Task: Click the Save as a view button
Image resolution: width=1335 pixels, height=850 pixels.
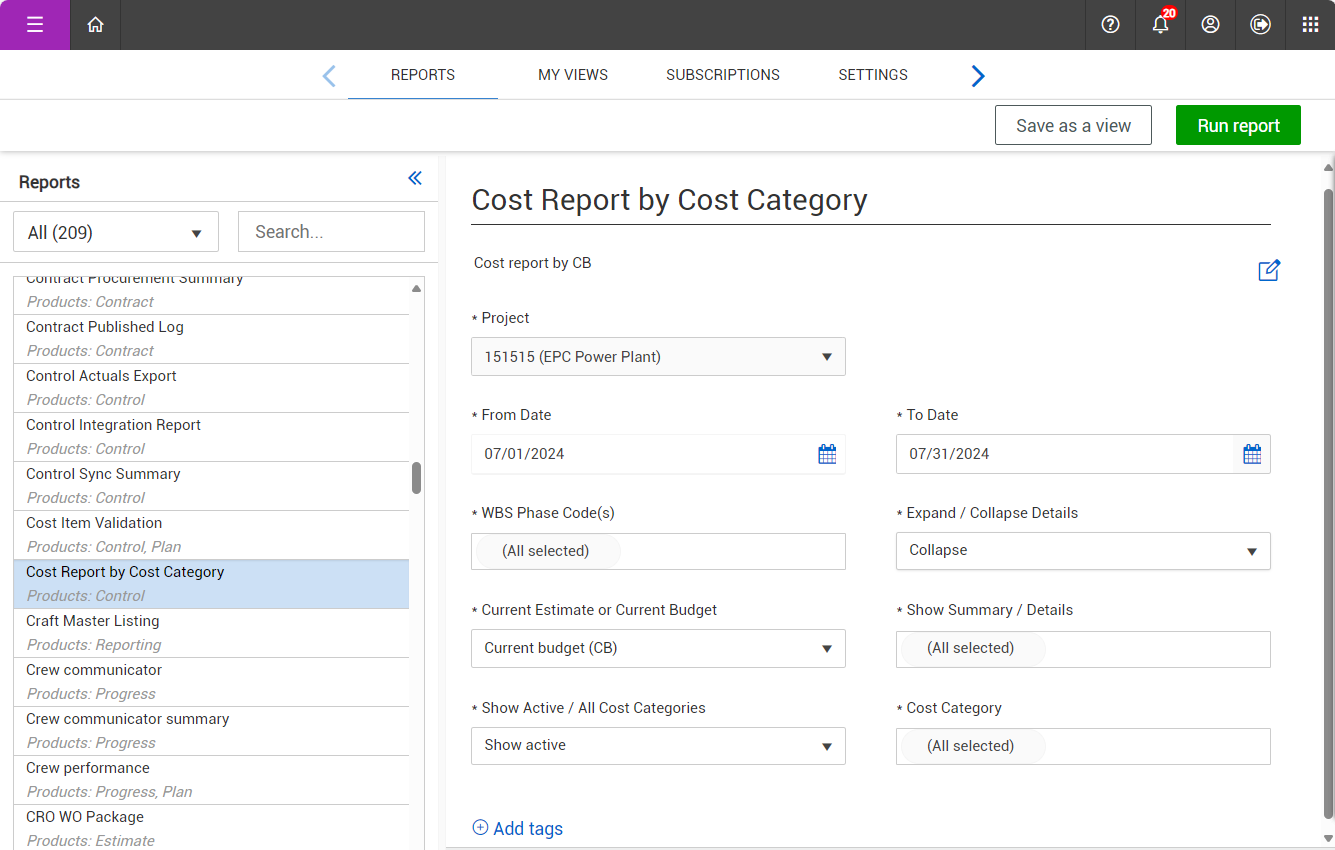Action: (x=1073, y=126)
